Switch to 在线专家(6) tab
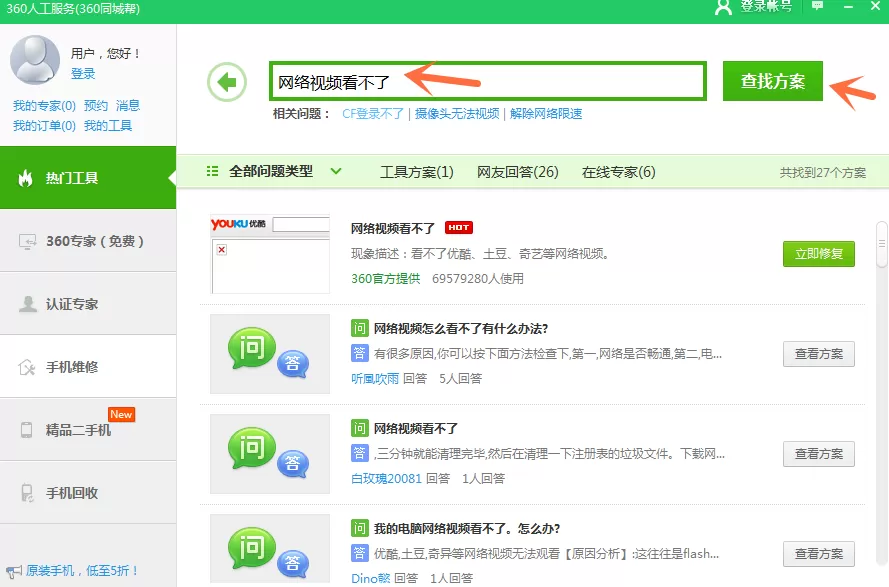The height and width of the screenshot is (587, 889). pyautogui.click(x=619, y=172)
